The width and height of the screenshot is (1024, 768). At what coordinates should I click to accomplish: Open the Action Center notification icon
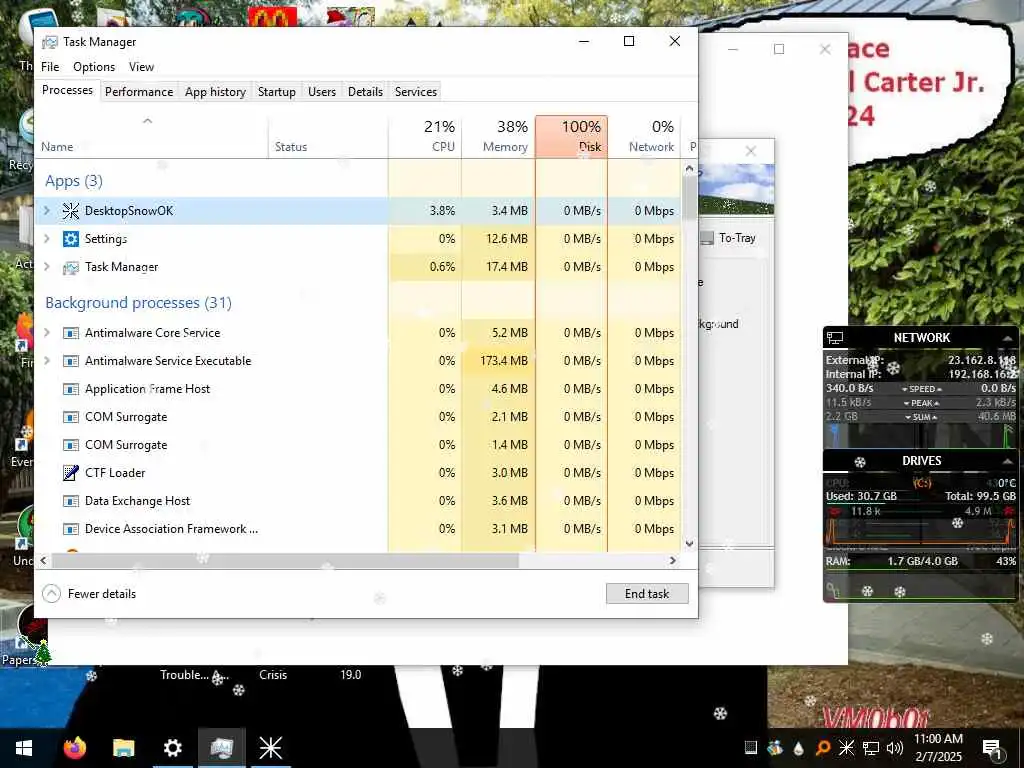(x=992, y=748)
